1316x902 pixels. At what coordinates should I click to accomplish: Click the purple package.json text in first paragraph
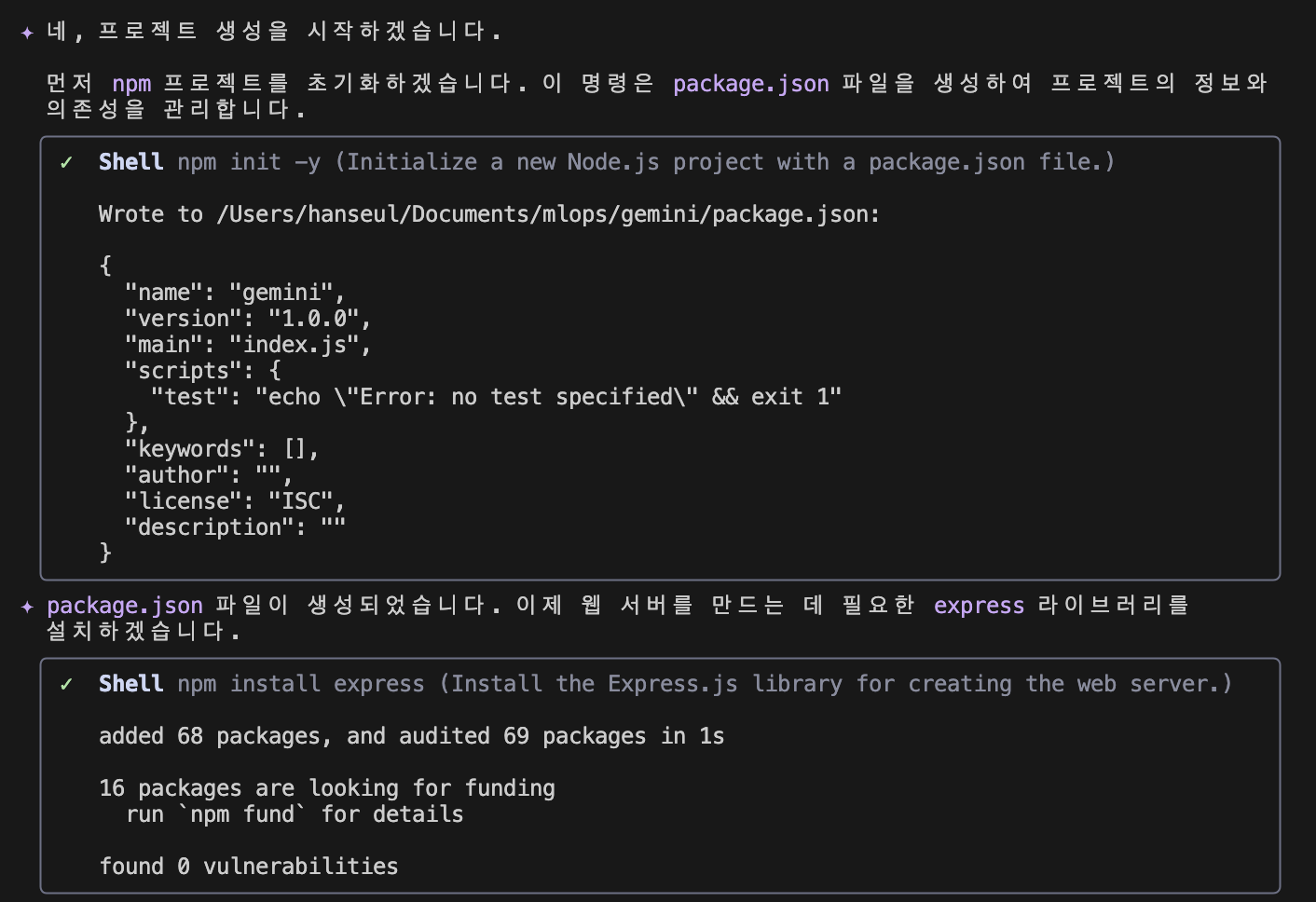[x=751, y=84]
